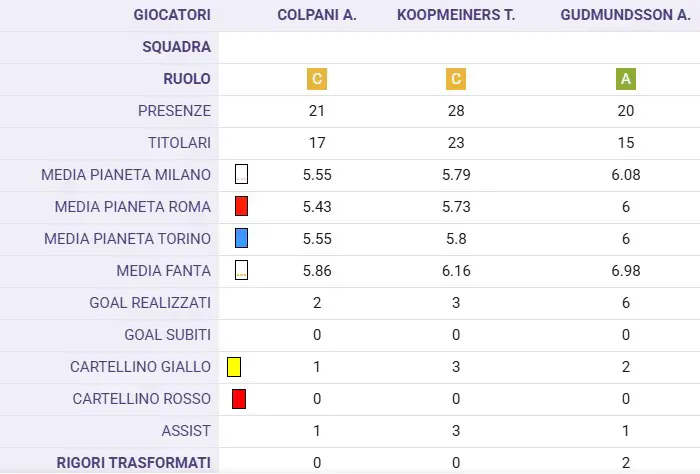Click the GOAL REALIZZATI row label
This screenshot has width=700, height=474.
(x=150, y=303)
